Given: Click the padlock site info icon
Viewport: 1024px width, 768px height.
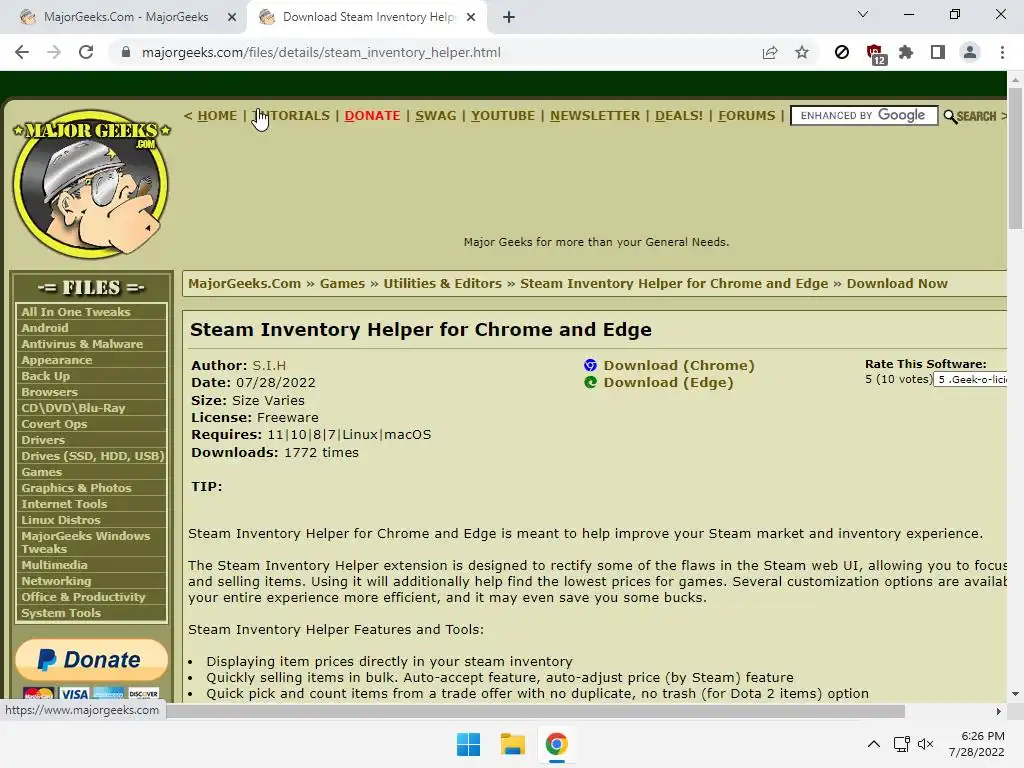Looking at the screenshot, I should [x=126, y=52].
